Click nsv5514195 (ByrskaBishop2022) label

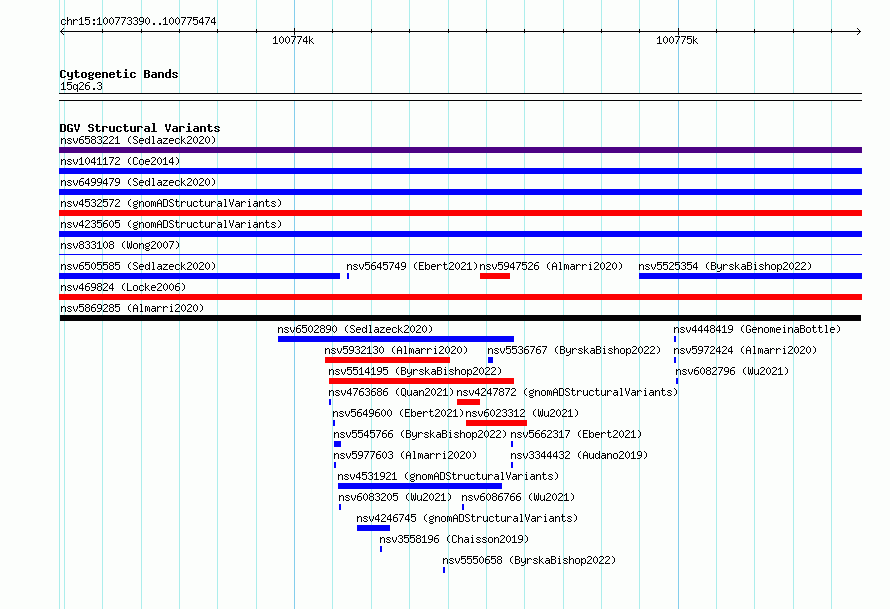(415, 371)
